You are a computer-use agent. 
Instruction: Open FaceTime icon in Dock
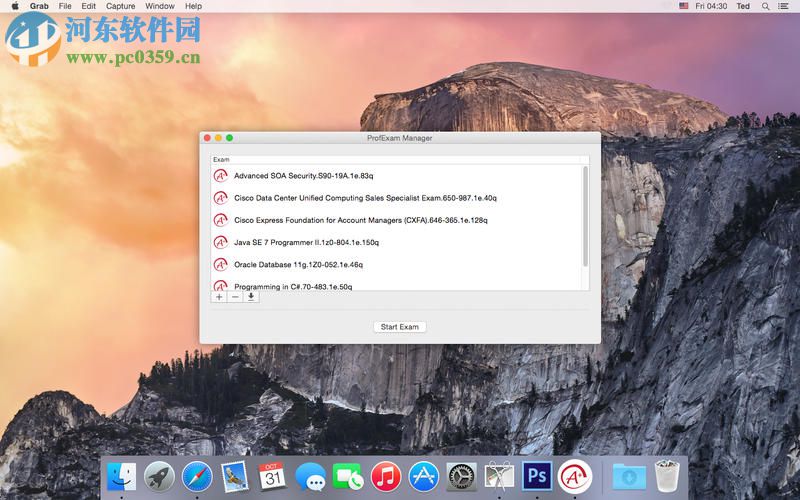pyautogui.click(x=348, y=477)
